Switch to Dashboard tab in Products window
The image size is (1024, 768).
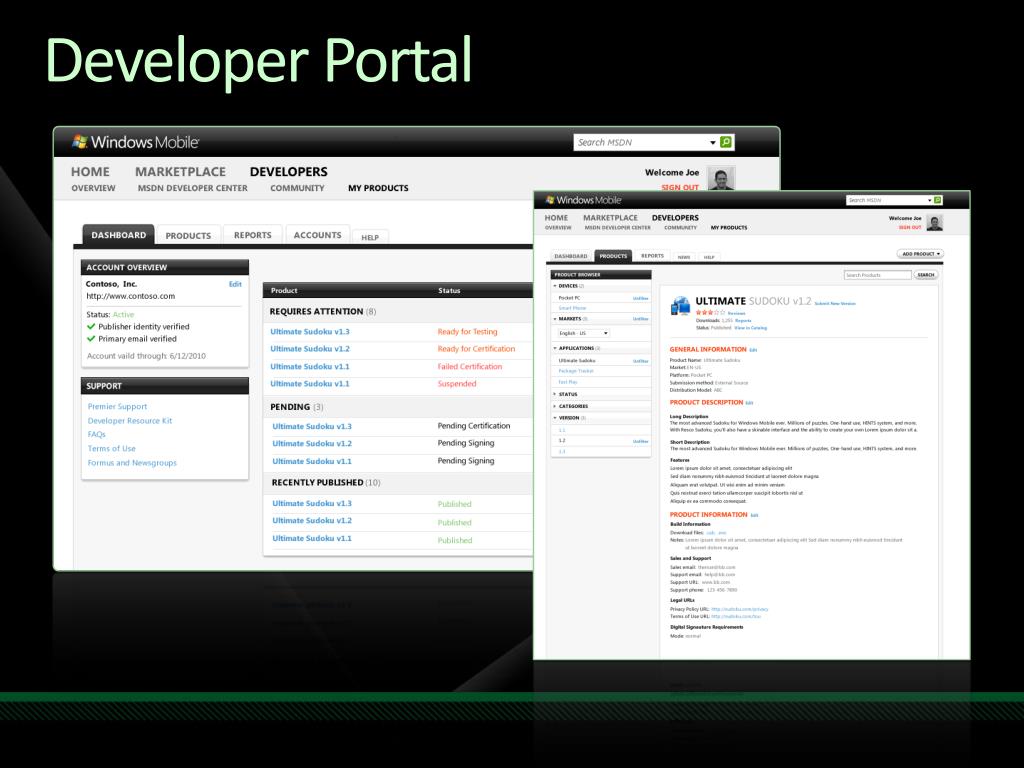pos(571,256)
